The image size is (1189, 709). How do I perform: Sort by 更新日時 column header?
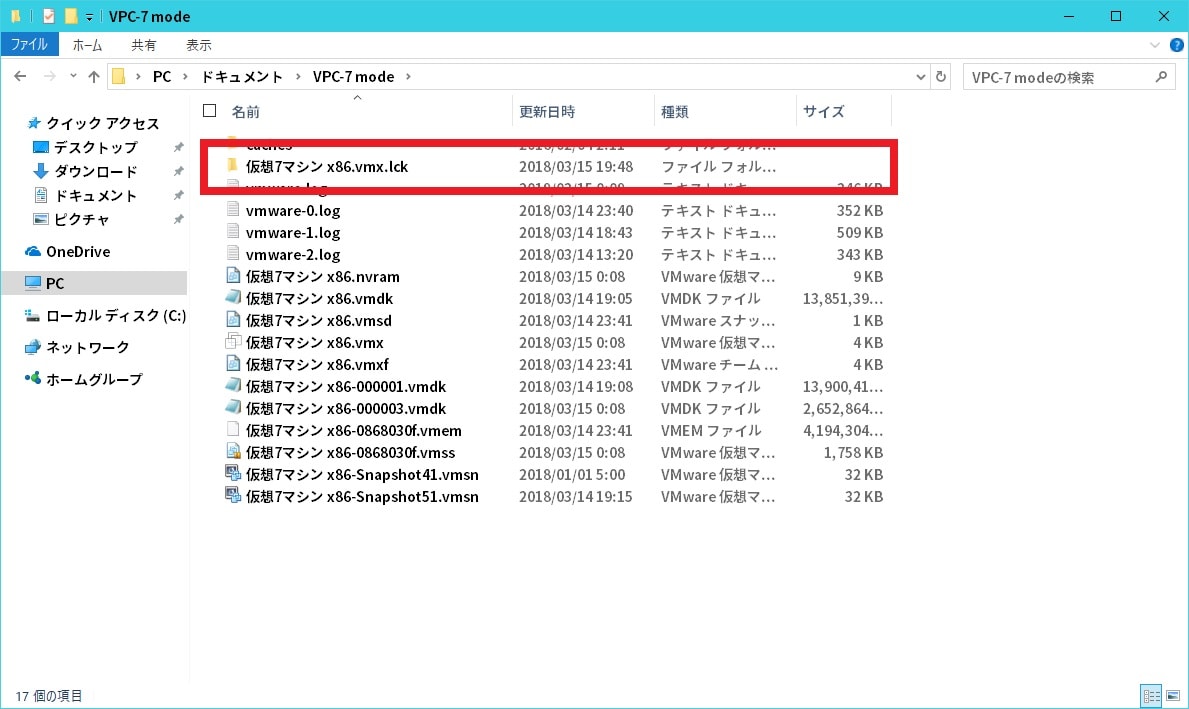[547, 111]
